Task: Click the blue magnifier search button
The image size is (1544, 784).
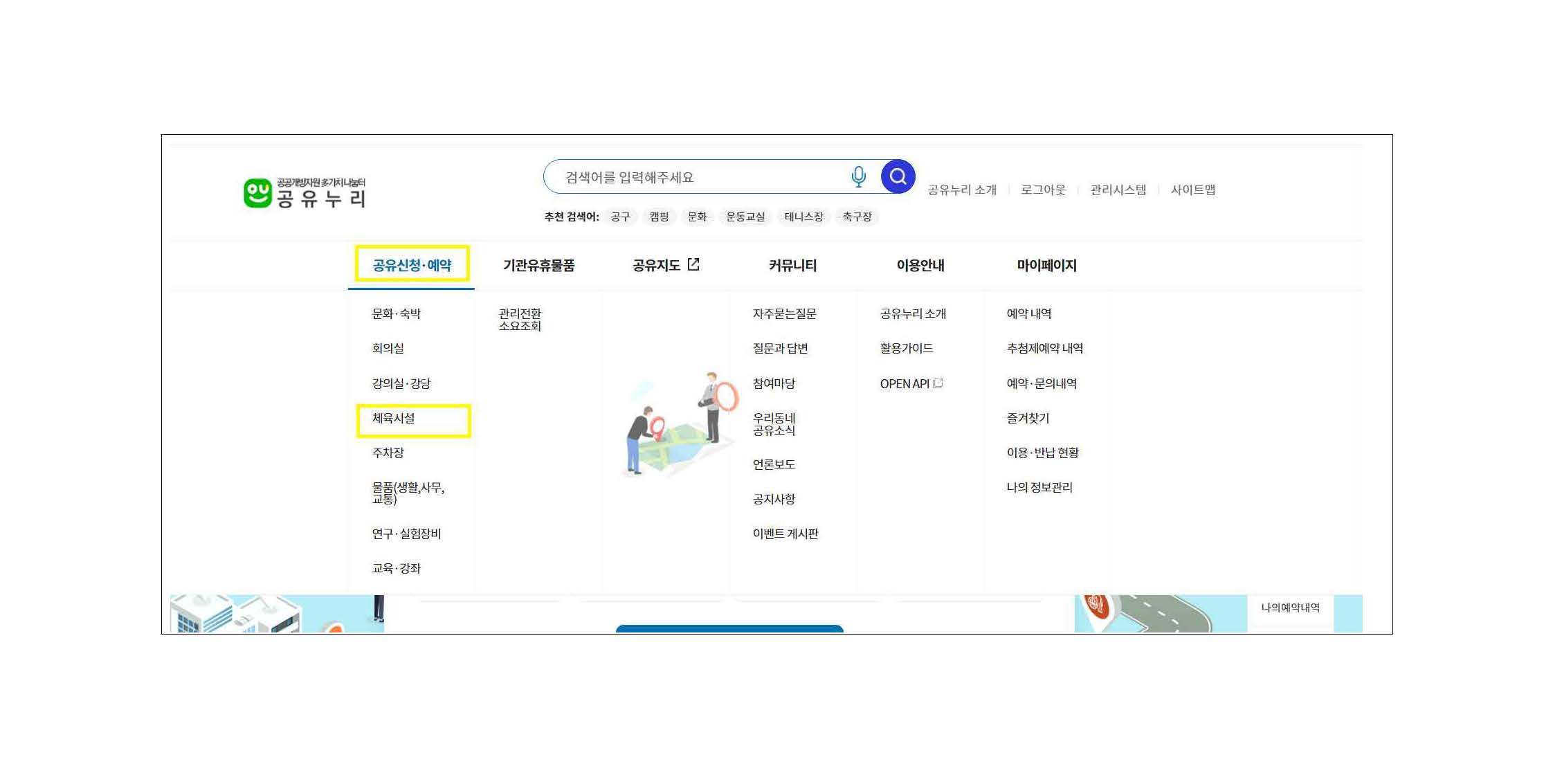Action: click(898, 176)
